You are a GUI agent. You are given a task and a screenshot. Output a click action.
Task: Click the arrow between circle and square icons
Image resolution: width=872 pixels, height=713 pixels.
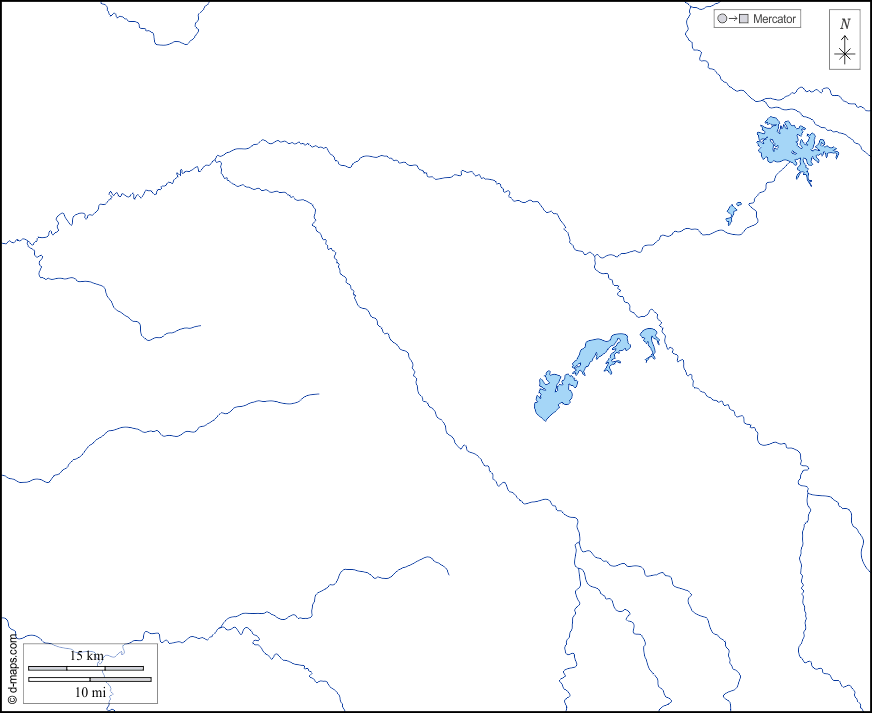732,19
